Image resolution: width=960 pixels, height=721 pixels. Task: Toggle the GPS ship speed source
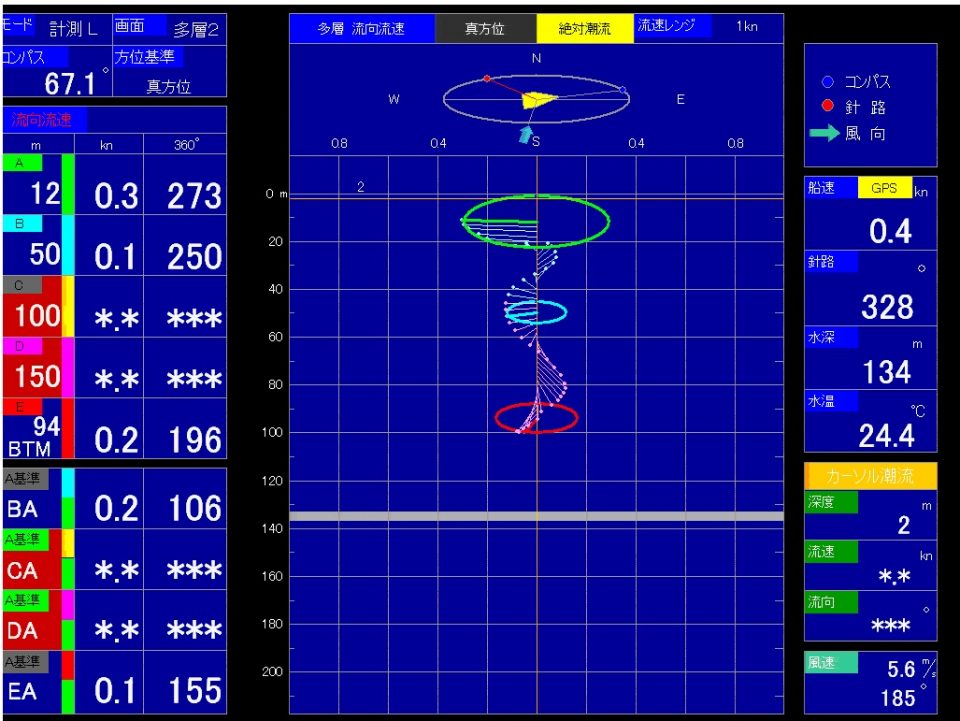point(885,188)
